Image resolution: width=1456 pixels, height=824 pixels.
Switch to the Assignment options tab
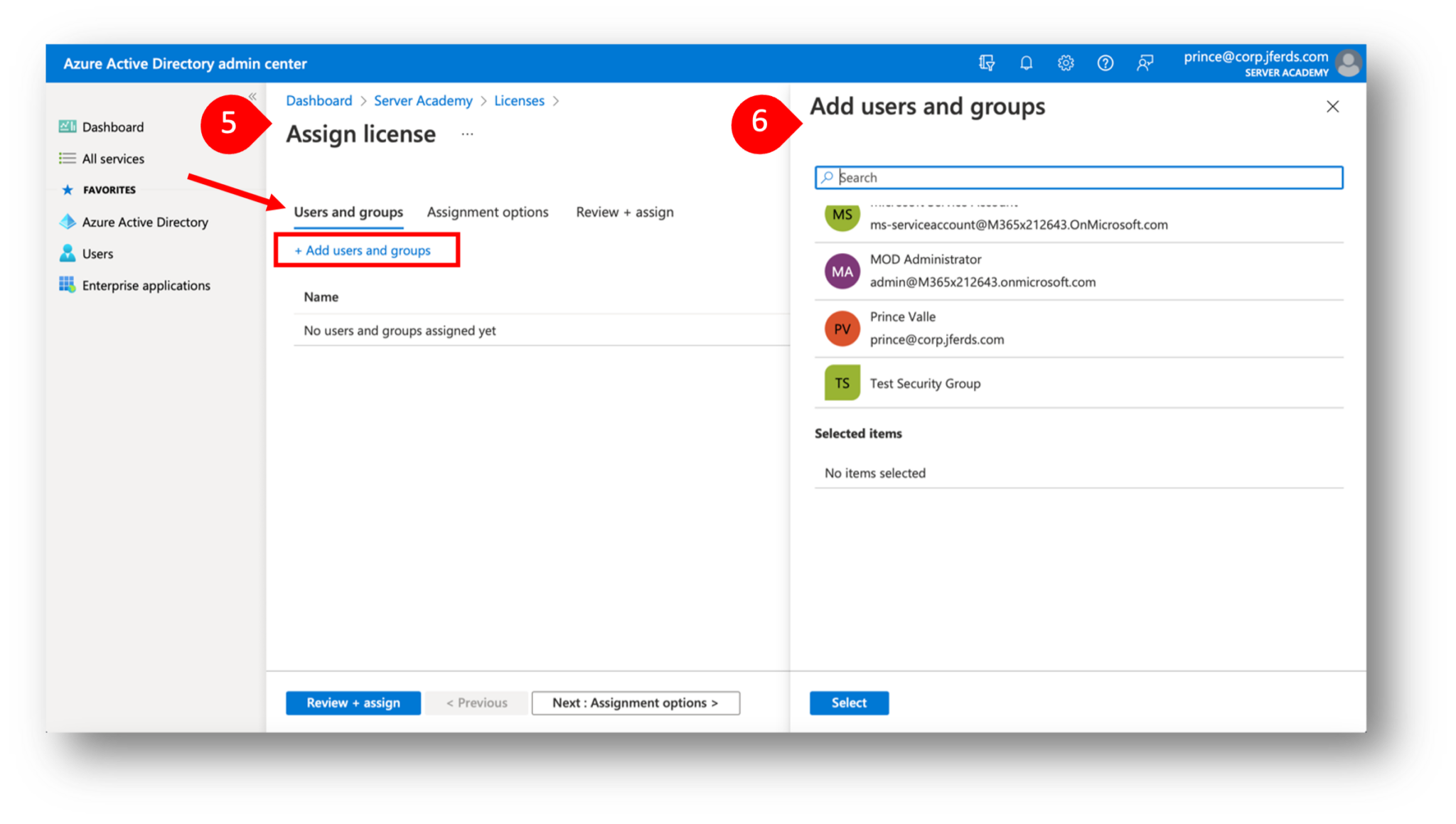click(x=487, y=212)
